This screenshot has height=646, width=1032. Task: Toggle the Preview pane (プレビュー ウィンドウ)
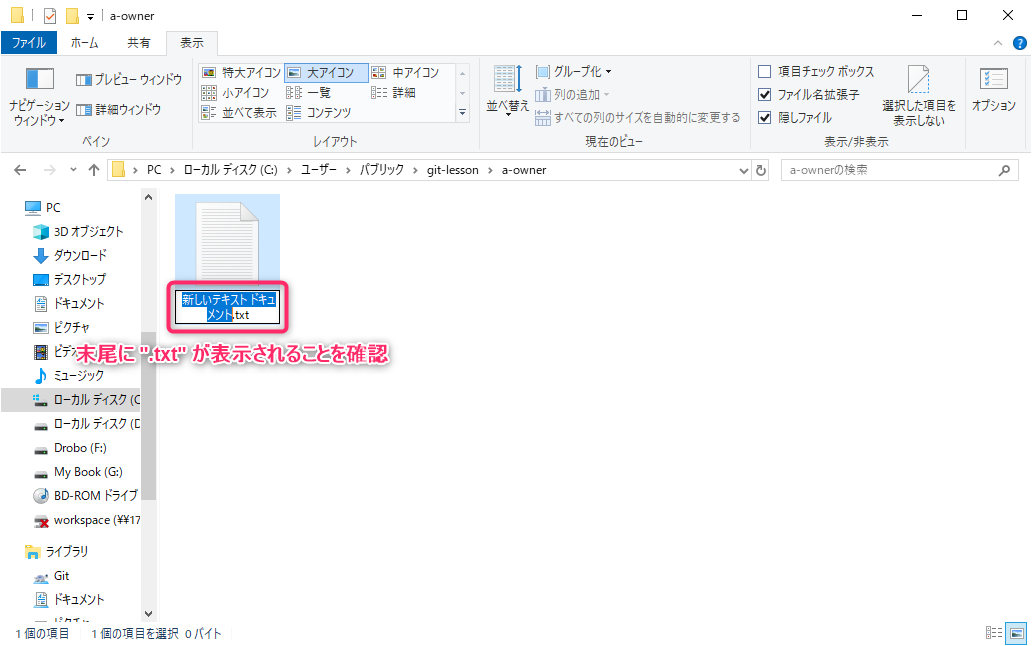pos(129,80)
